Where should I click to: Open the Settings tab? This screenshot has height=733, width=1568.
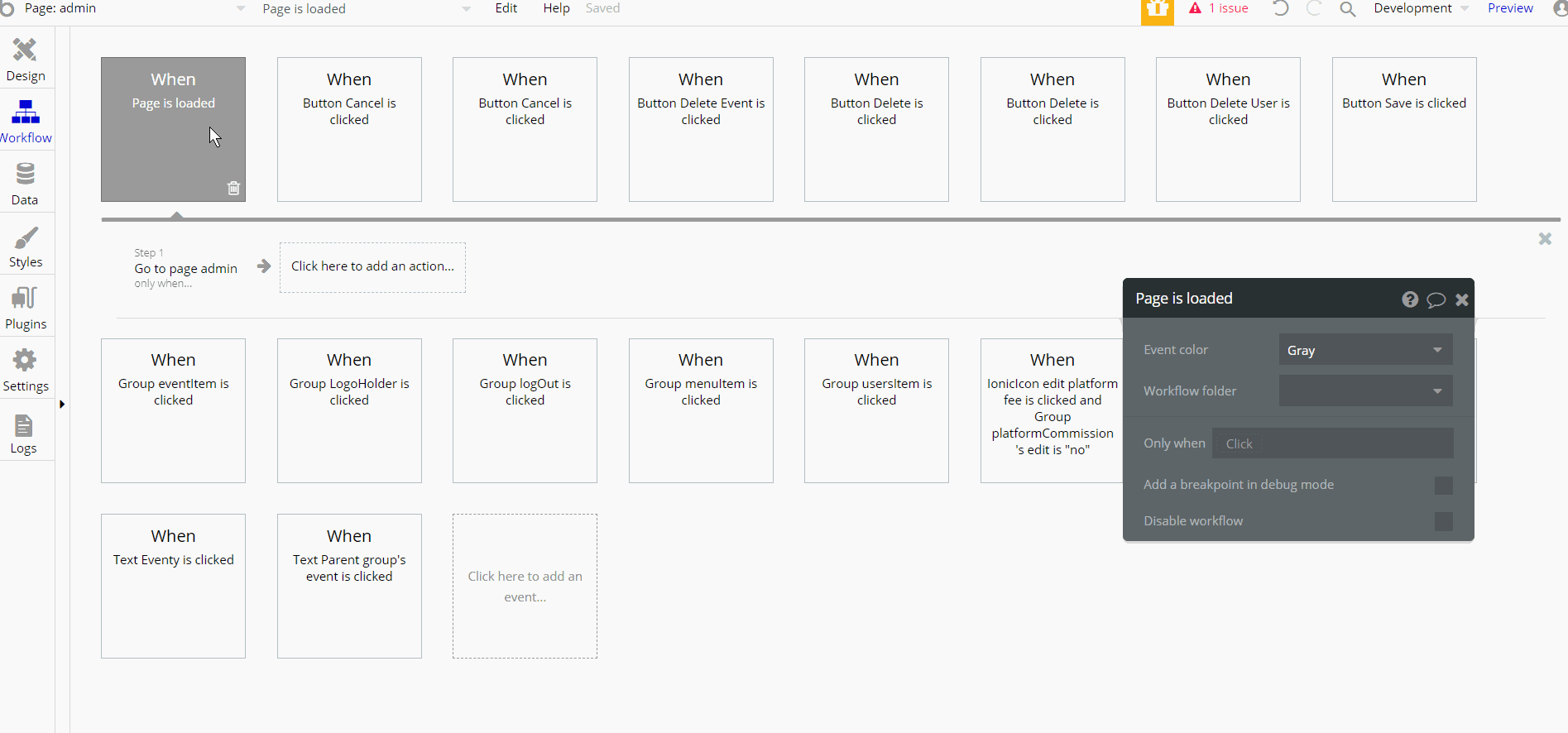pyautogui.click(x=26, y=370)
